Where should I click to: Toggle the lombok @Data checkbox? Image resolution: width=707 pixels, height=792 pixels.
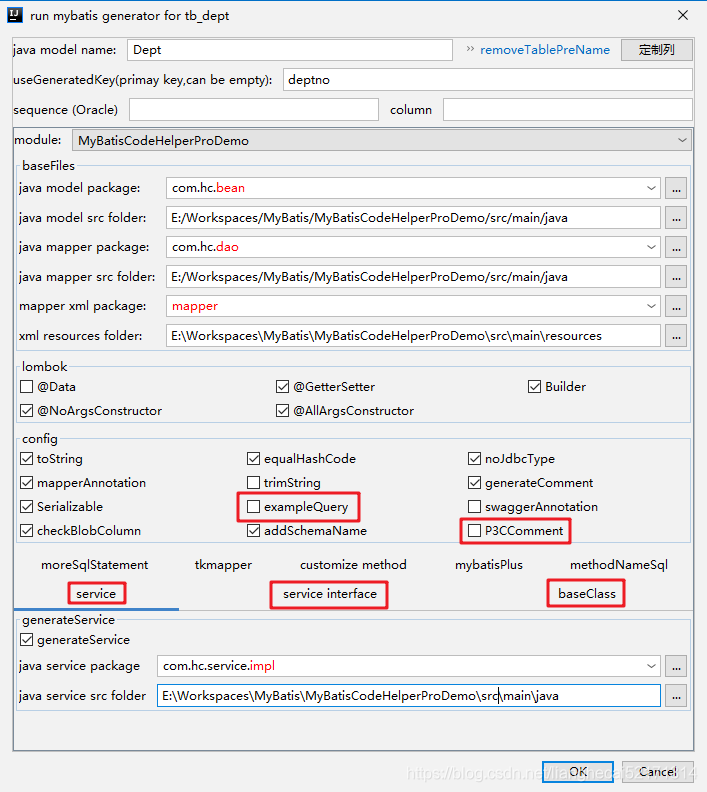click(x=27, y=387)
